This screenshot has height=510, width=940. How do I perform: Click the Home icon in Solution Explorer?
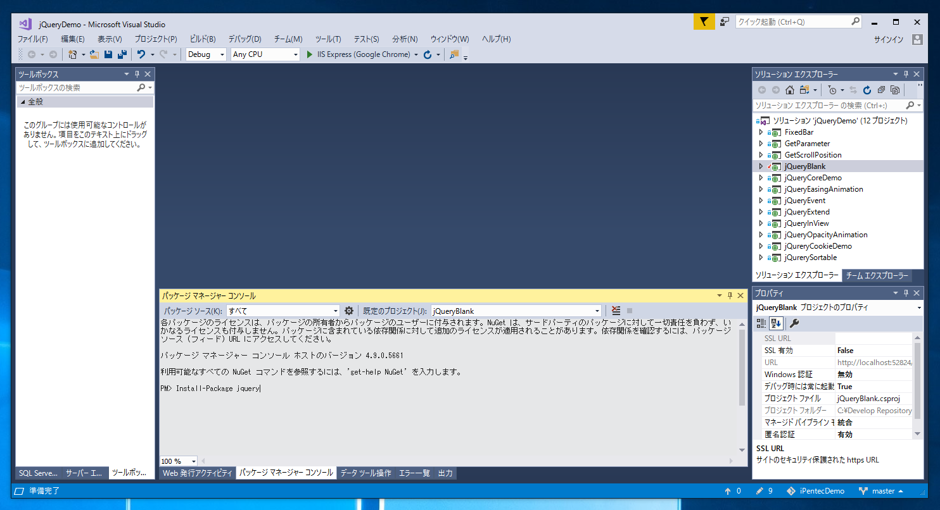coord(790,90)
